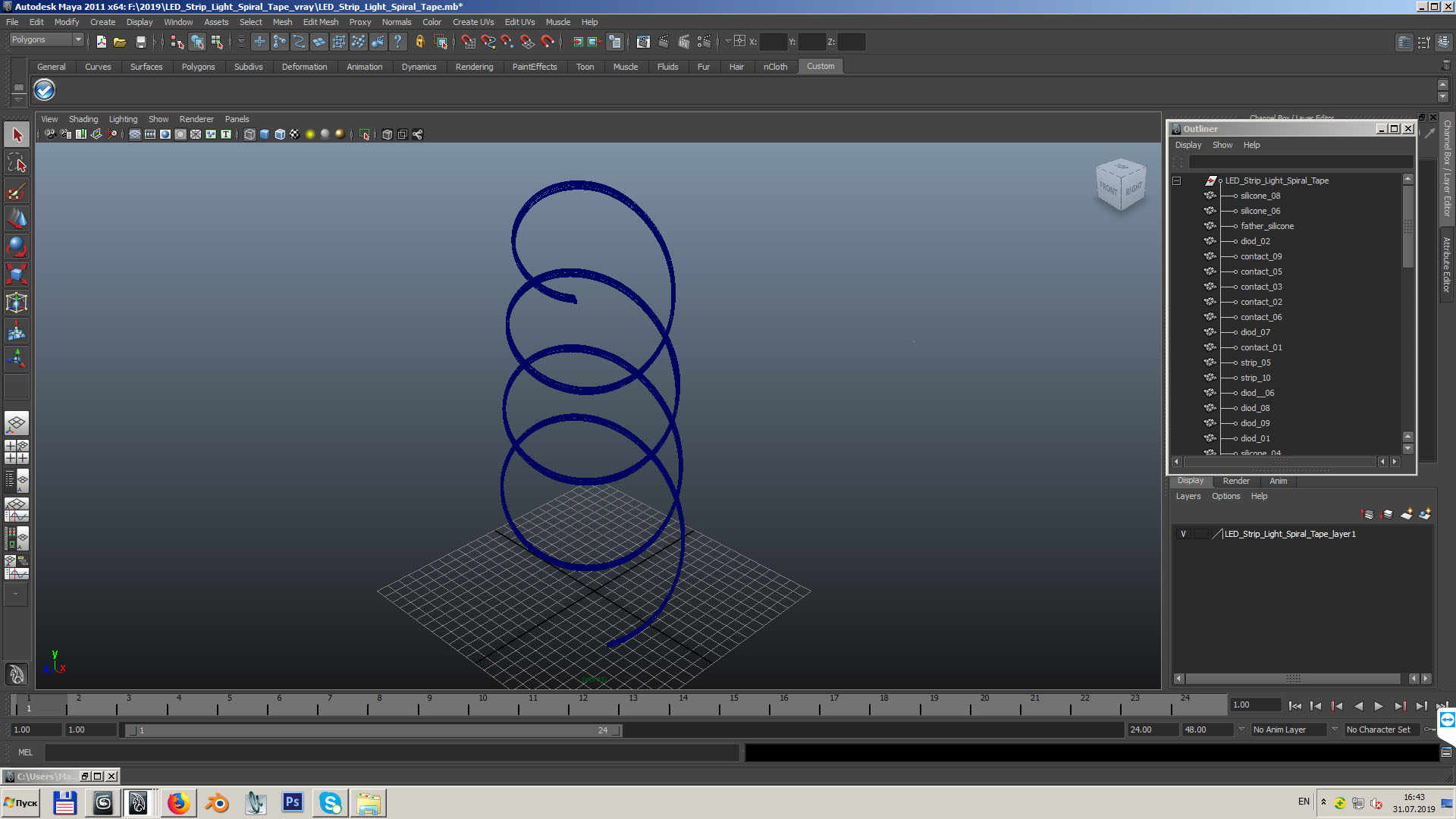The image size is (1456, 819).
Task: Select the arrow Select tool in toolbox
Action: (17, 135)
